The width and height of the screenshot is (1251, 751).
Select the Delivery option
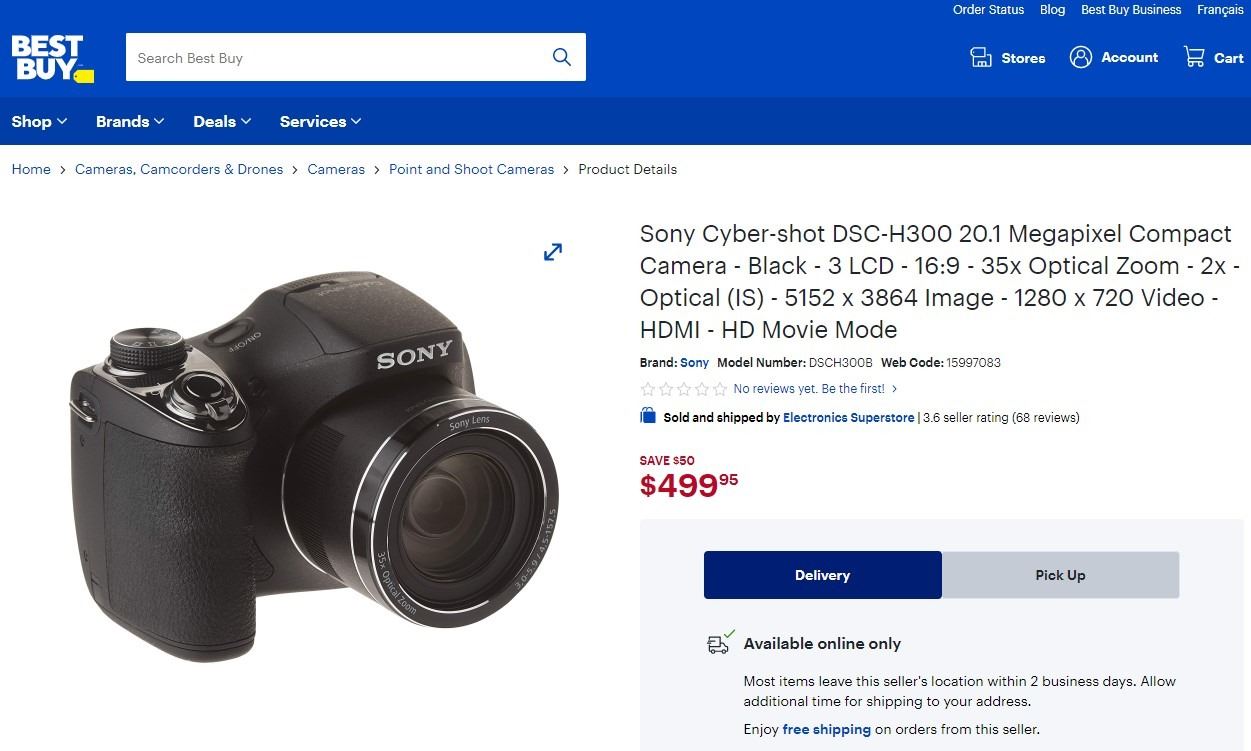point(822,575)
